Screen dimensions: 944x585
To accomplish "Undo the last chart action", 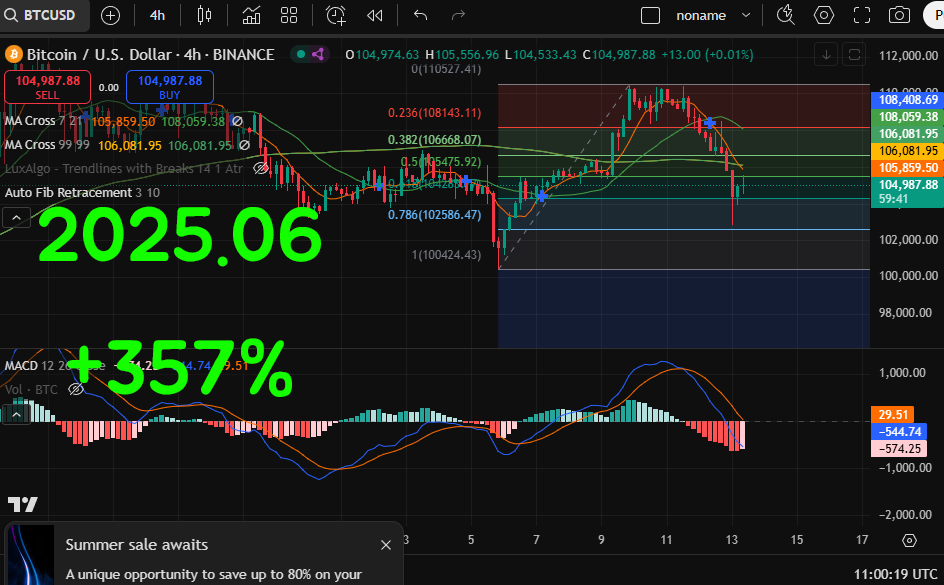I will coord(421,16).
